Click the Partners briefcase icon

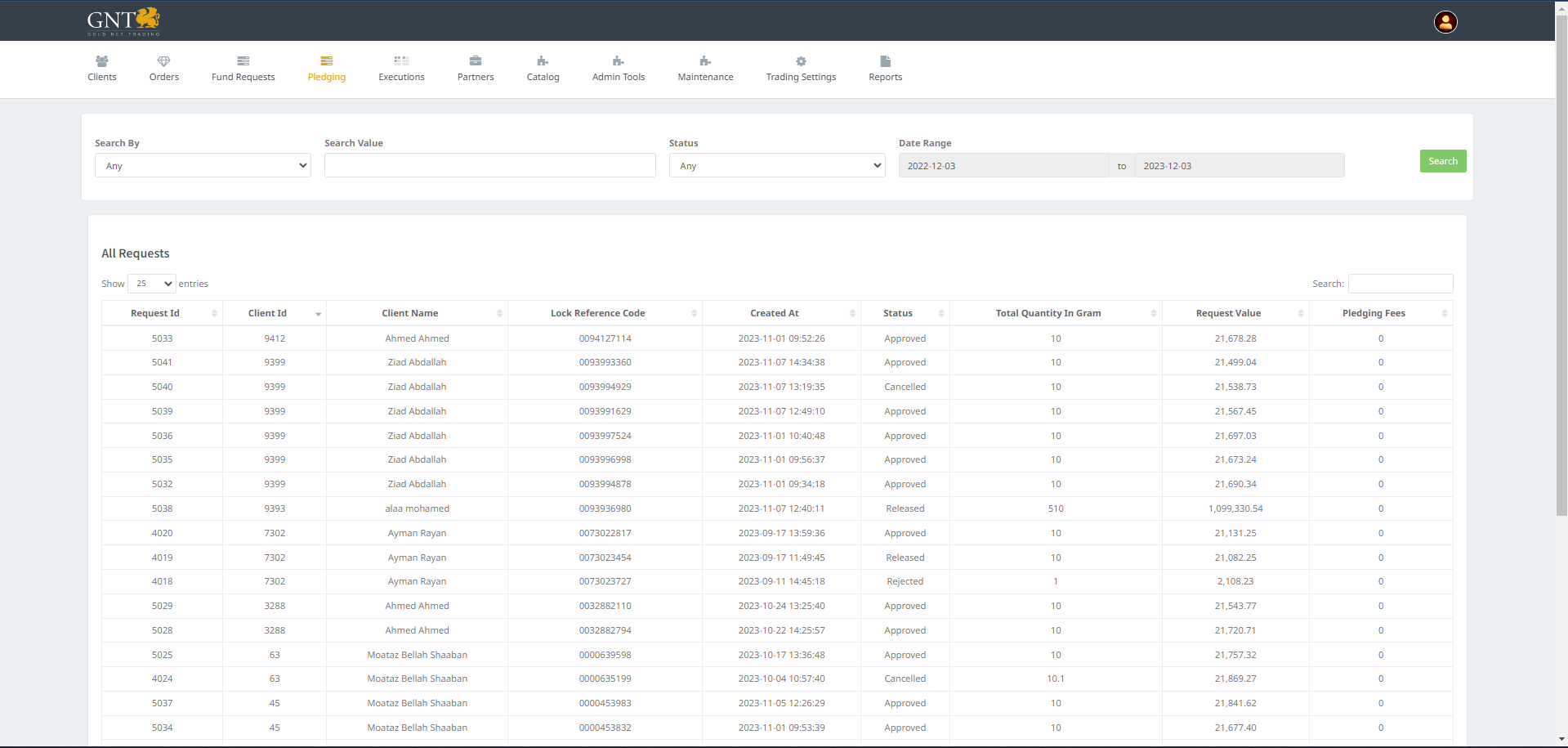click(x=476, y=61)
